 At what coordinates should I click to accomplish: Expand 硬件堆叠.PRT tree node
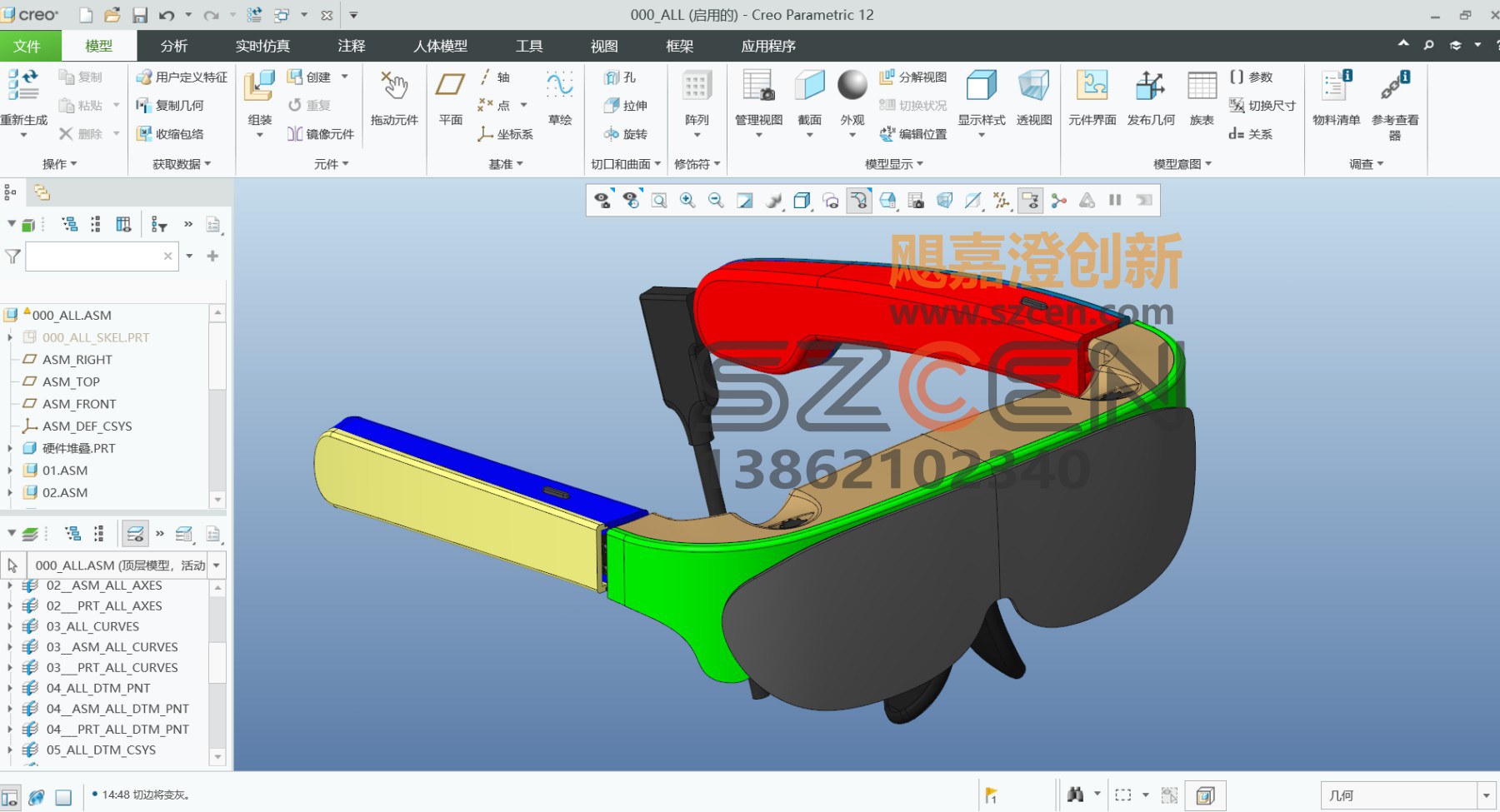(x=10, y=448)
